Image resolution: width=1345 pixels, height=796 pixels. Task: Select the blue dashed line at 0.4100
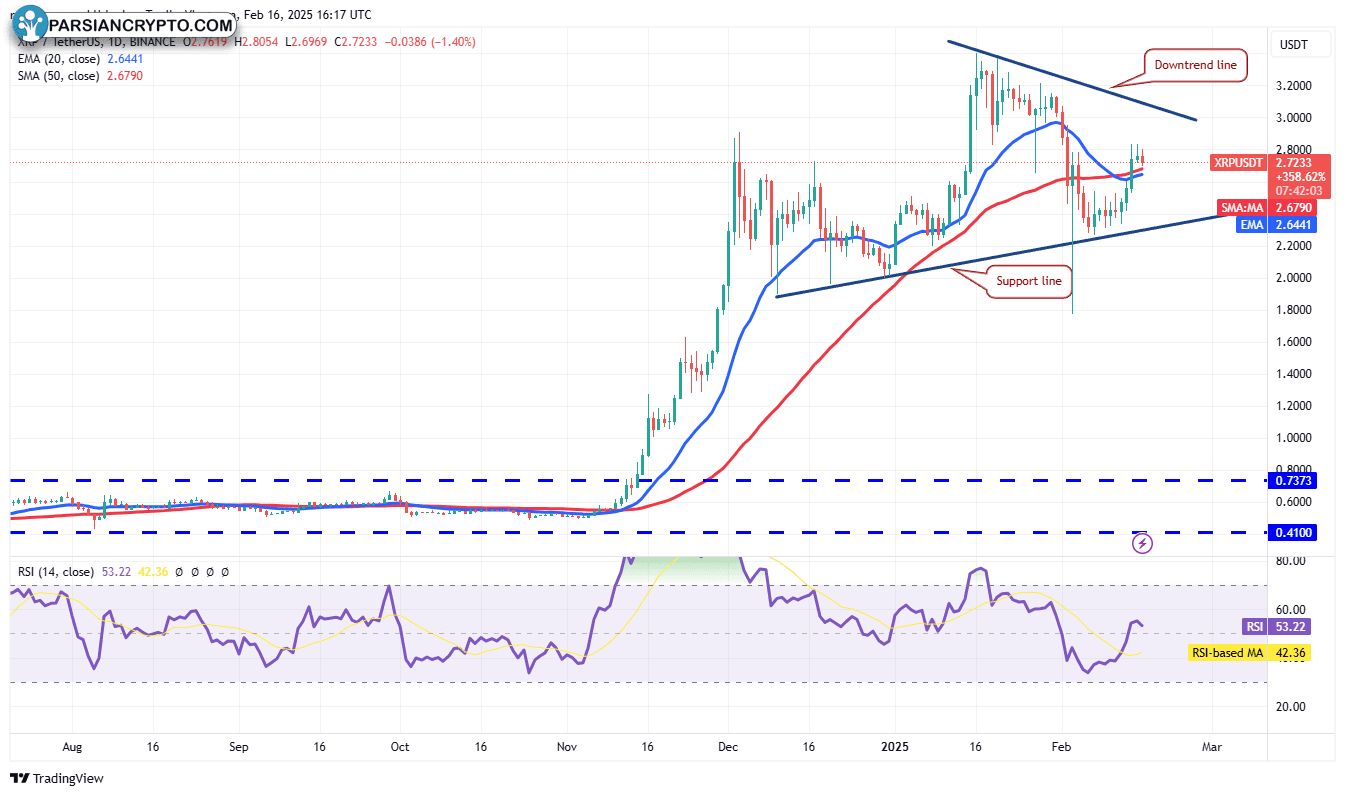click(638, 533)
